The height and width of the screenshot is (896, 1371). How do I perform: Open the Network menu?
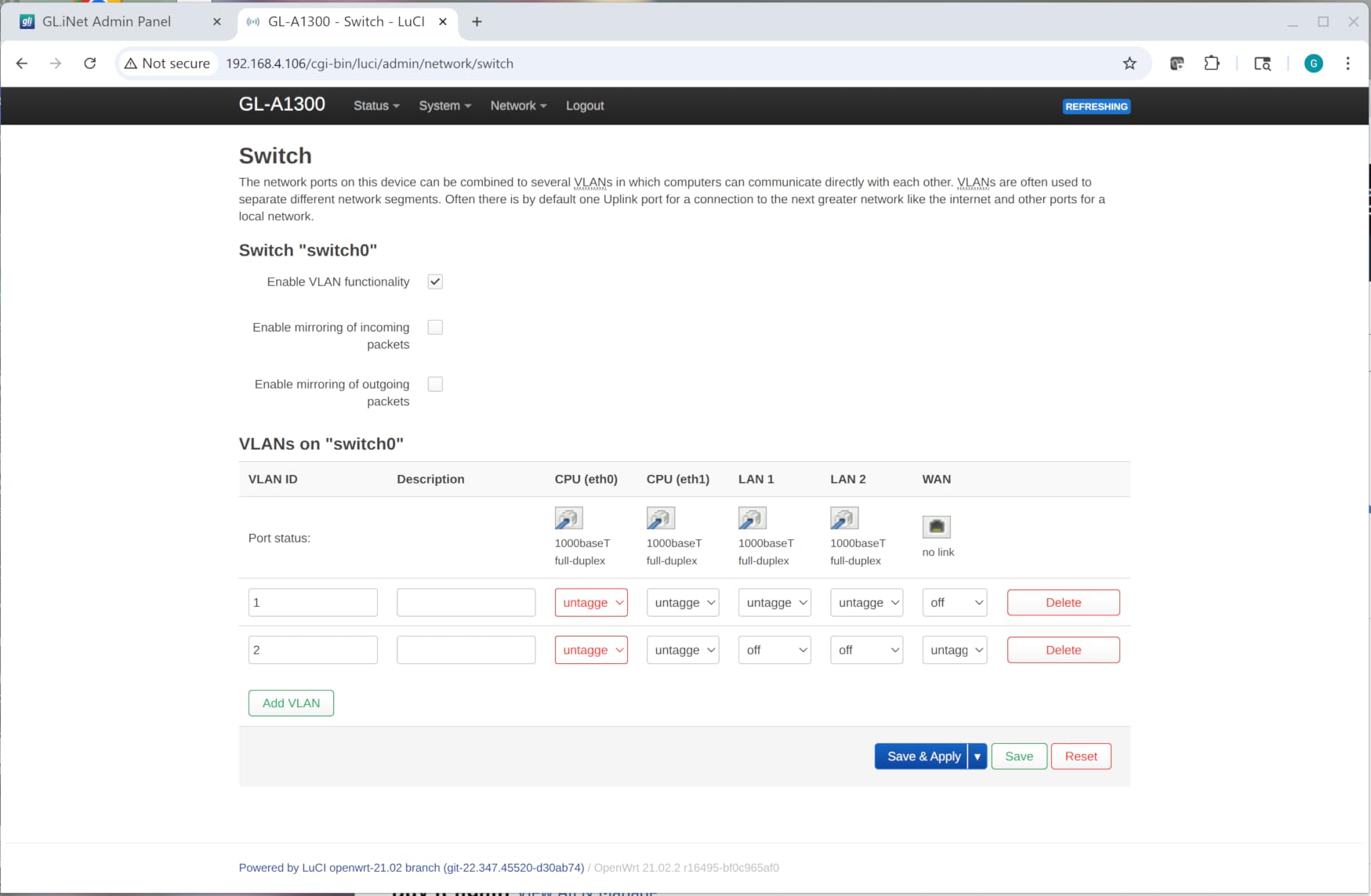(x=519, y=106)
